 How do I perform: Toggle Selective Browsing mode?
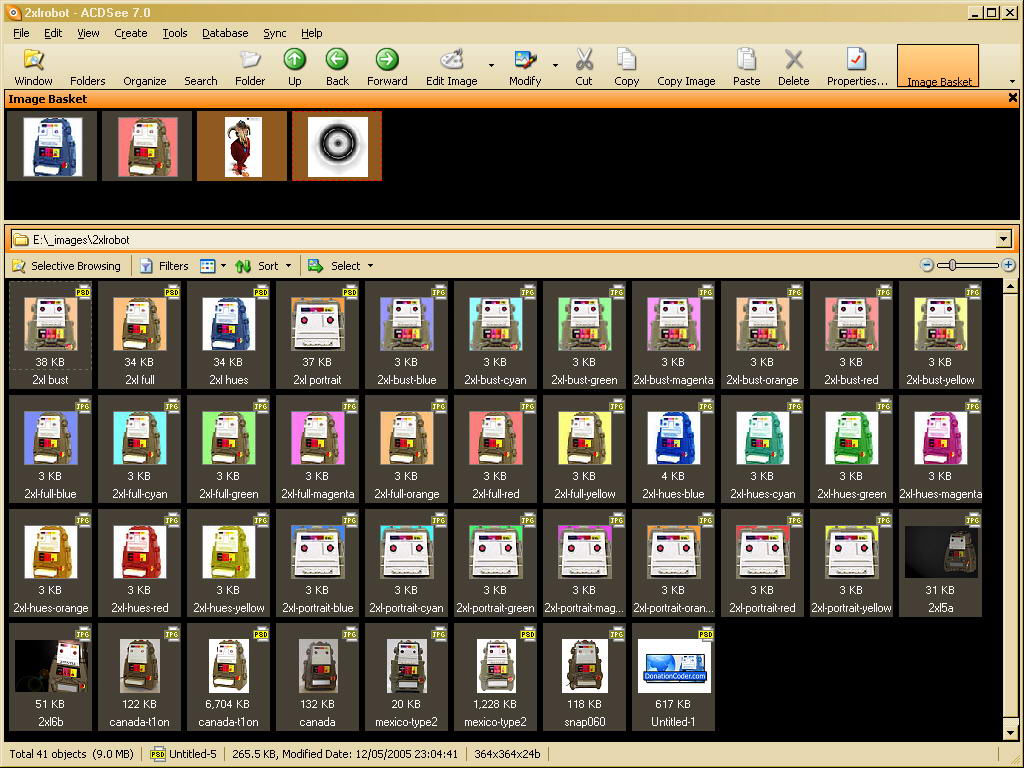coord(66,266)
